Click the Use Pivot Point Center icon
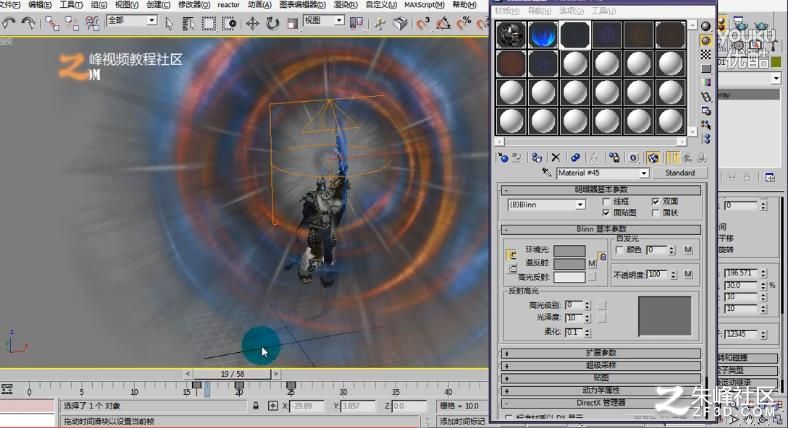 point(356,23)
